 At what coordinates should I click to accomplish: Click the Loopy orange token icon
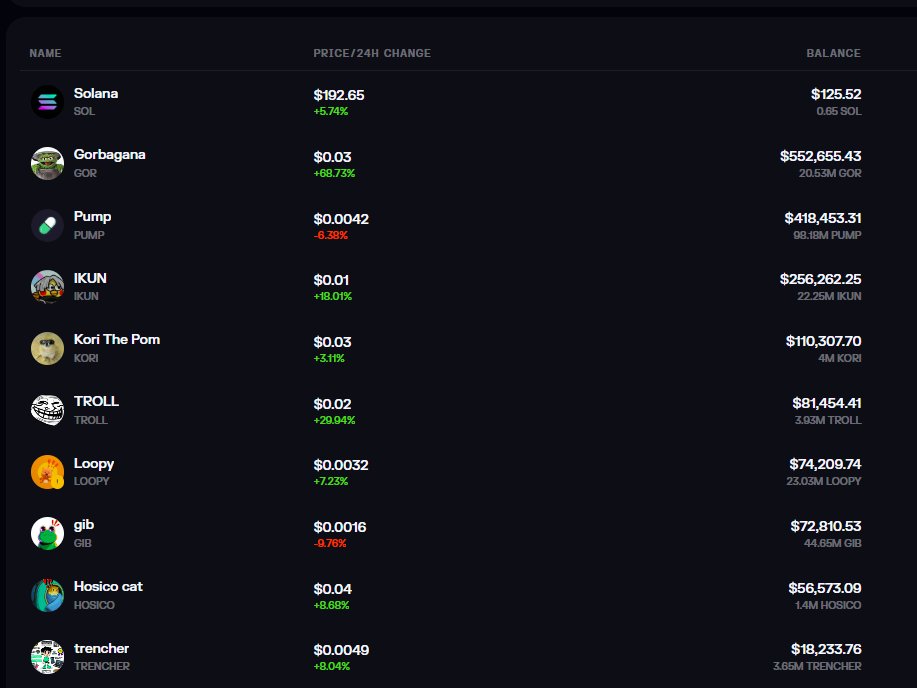point(47,472)
